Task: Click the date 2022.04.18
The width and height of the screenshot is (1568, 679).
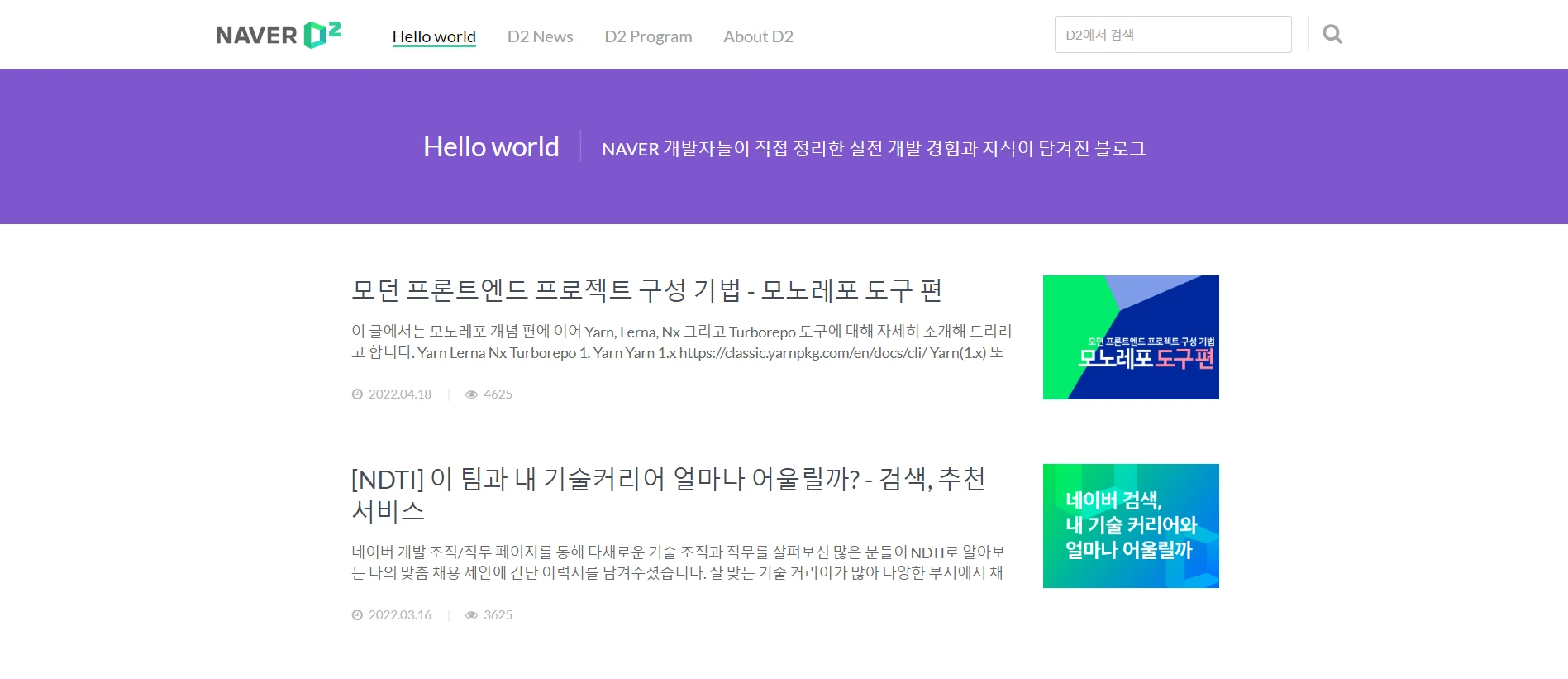Action: point(400,394)
